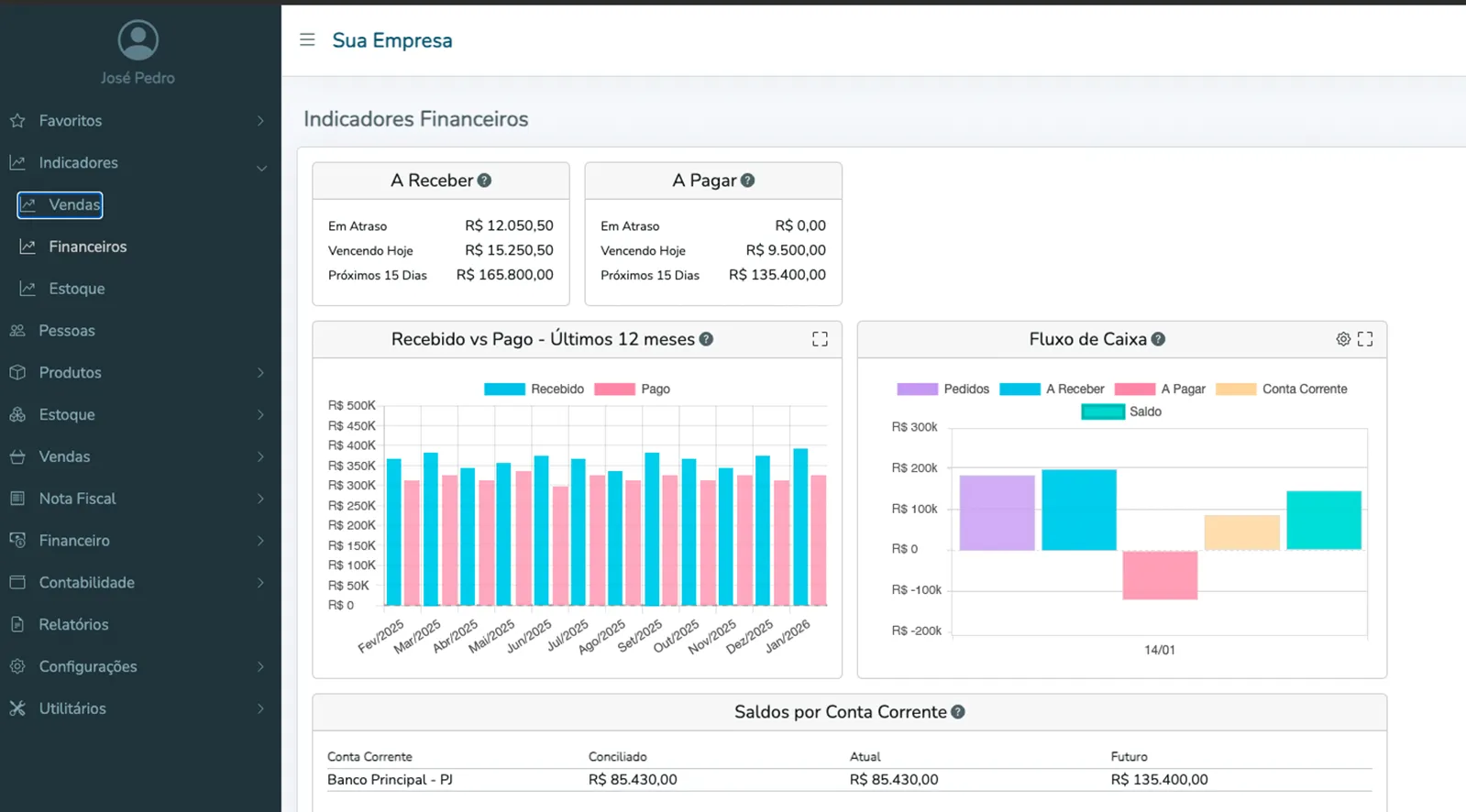Maximize the Fluxo de Caixa chart
Screen dimensions: 1466x812
1365,339
